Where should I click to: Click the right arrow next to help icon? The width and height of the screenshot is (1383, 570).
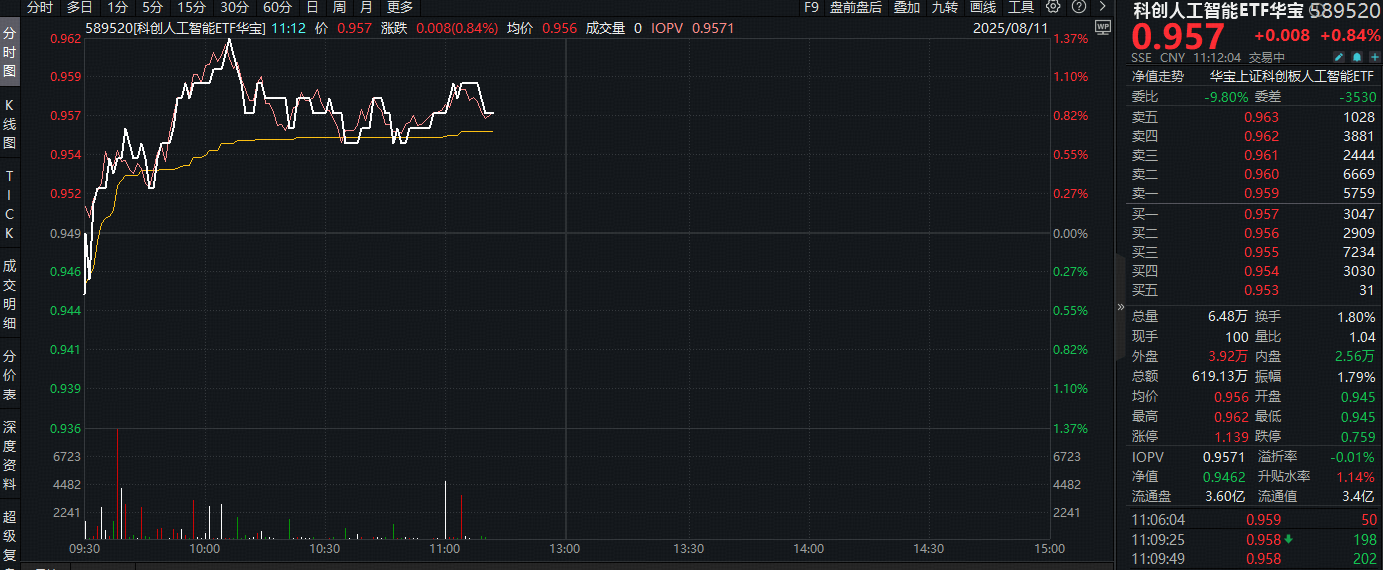pos(1102,7)
